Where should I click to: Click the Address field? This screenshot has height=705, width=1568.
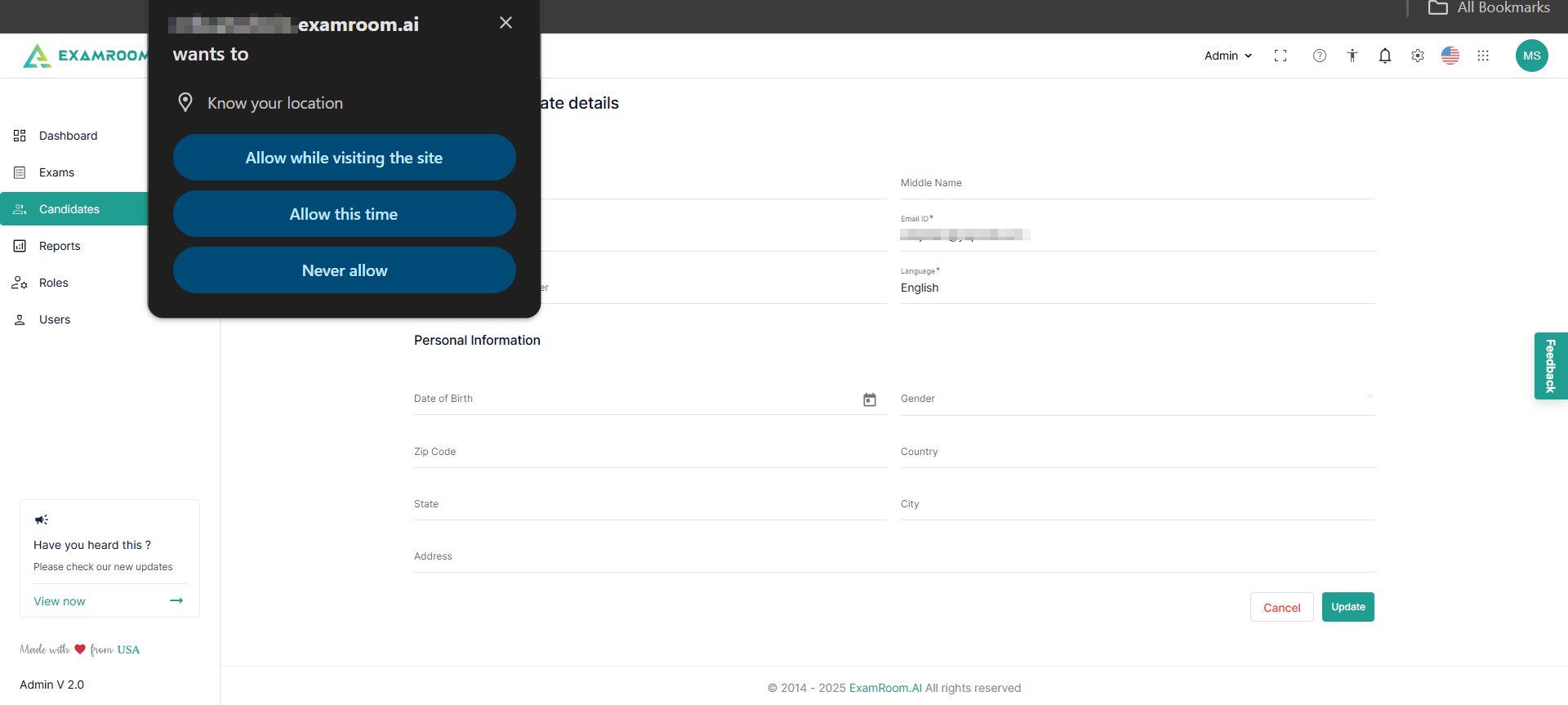(x=894, y=556)
